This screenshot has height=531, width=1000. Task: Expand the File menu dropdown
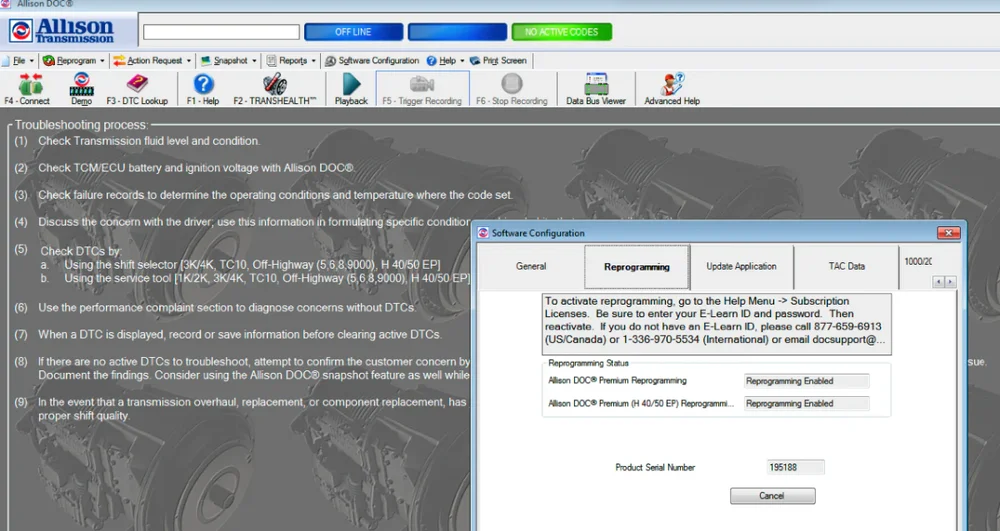[x=20, y=61]
